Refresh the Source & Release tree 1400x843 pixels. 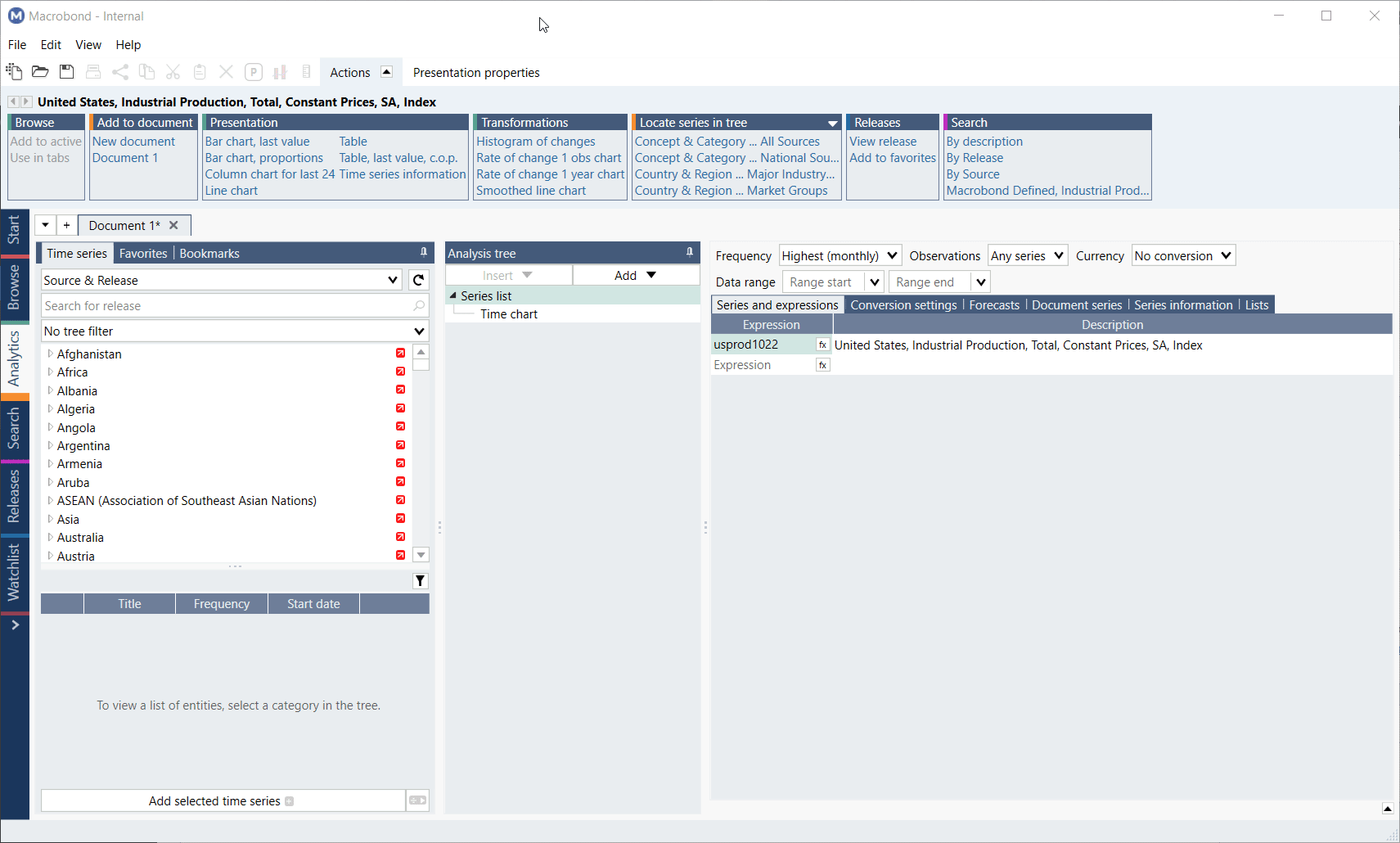(419, 280)
